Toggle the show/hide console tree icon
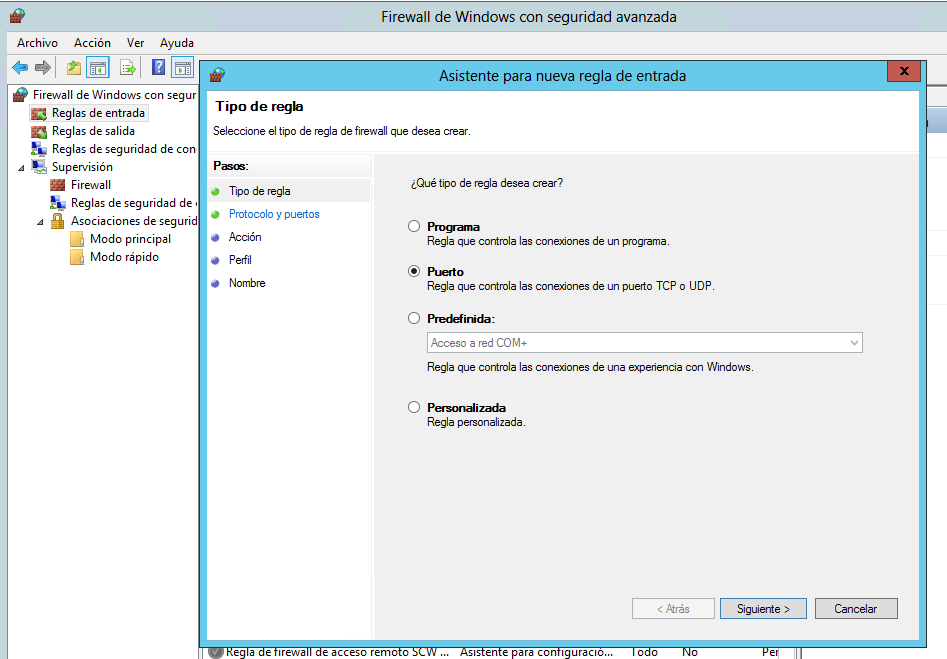 pyautogui.click(x=97, y=68)
